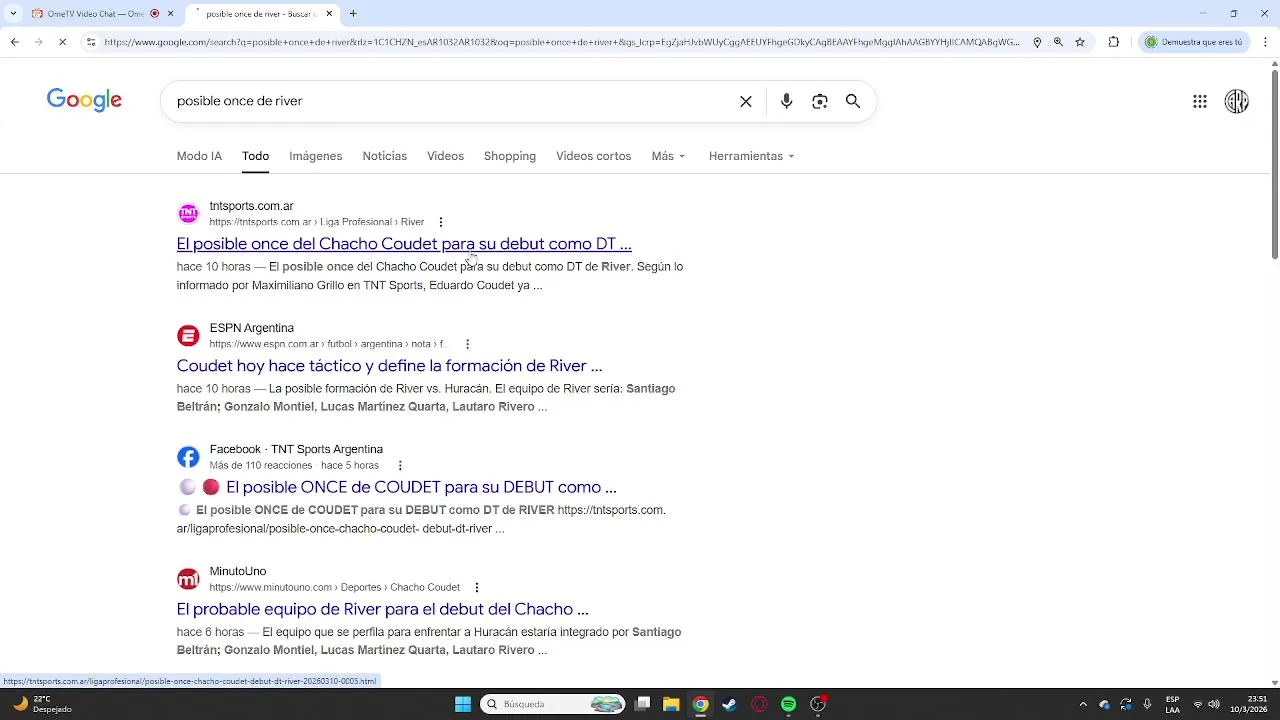Viewport: 1280px width, 720px height.
Task: Show hidden system tray icons chevron
Action: point(1082,704)
